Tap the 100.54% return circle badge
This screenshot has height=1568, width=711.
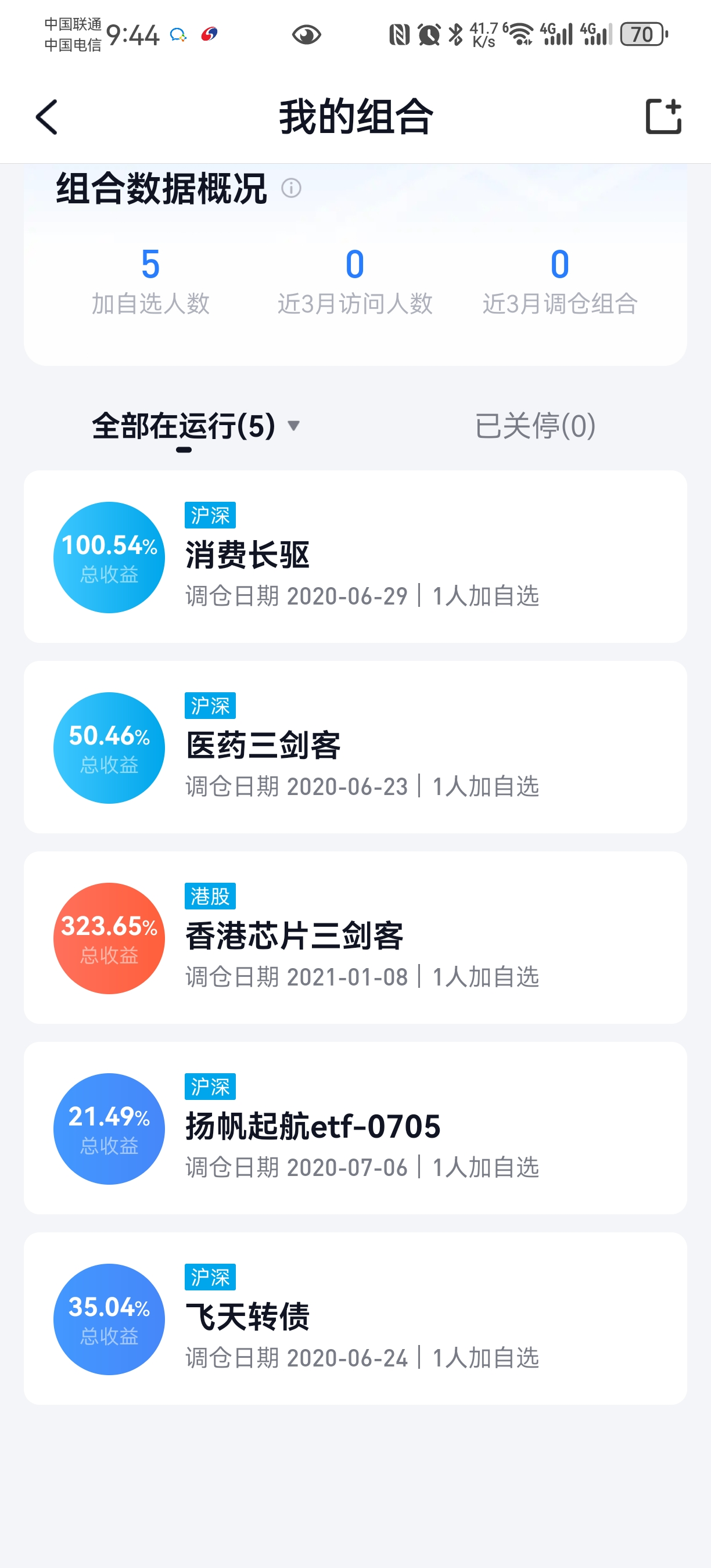[110, 557]
